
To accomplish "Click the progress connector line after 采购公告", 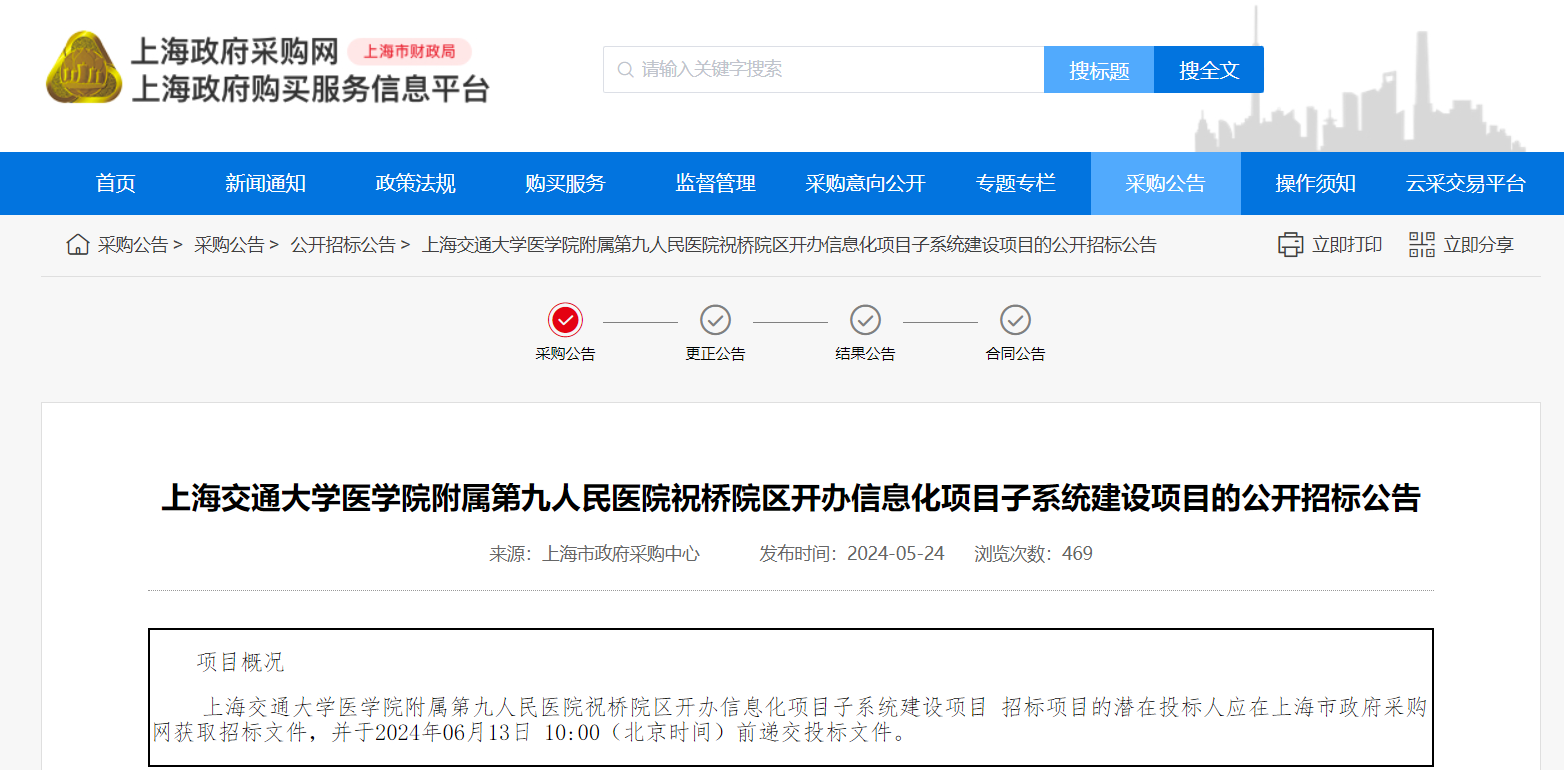I will [x=640, y=320].
